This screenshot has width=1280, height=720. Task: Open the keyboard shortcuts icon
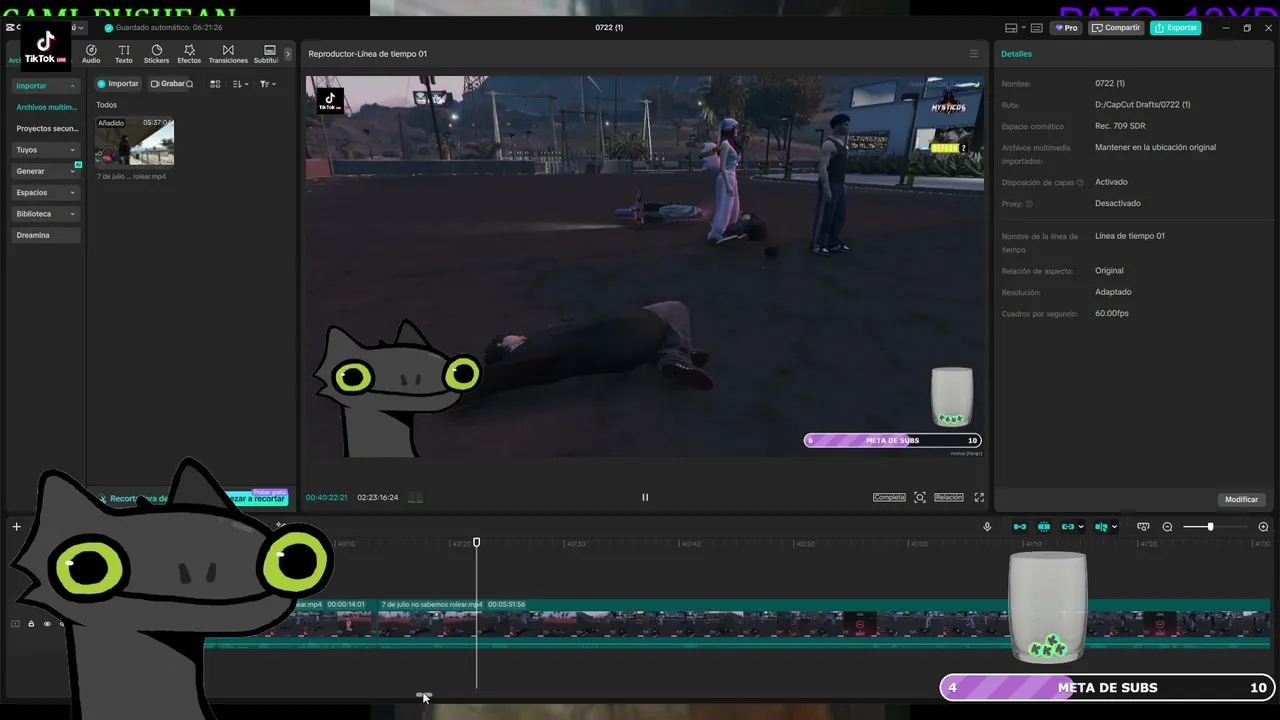point(1036,28)
